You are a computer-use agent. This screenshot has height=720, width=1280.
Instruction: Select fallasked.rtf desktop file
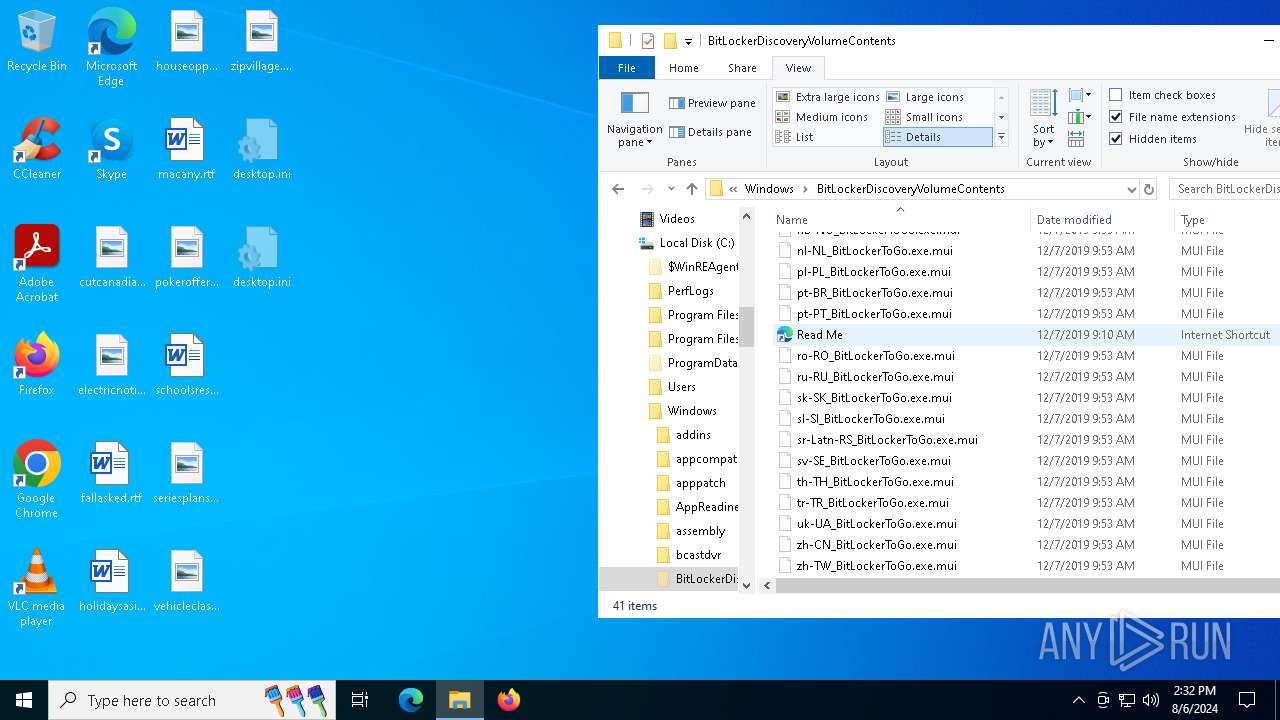tap(111, 473)
